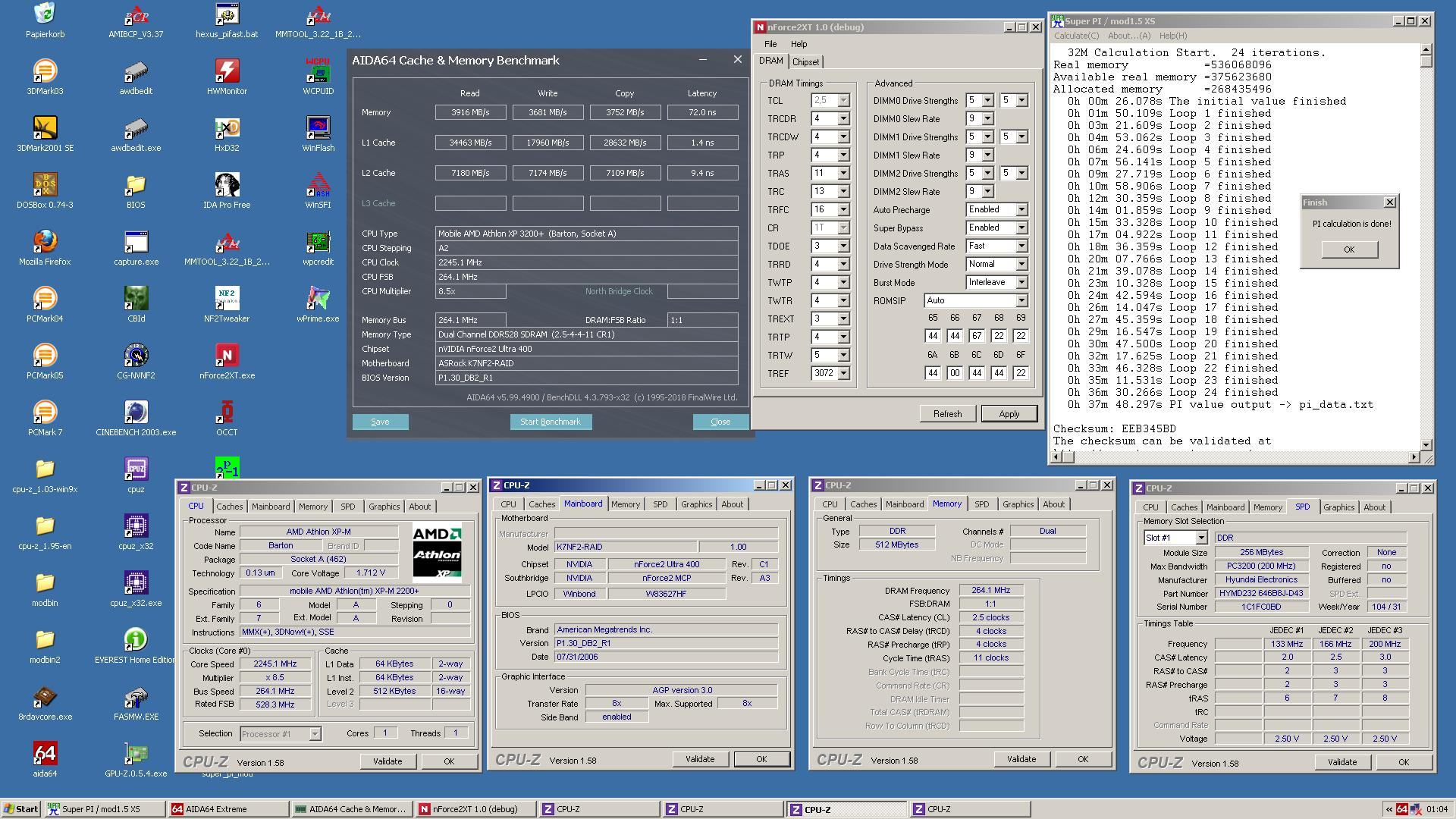Open the About...(A) menu in Super PI
This screenshot has height=819, width=1456.
[1128, 36]
